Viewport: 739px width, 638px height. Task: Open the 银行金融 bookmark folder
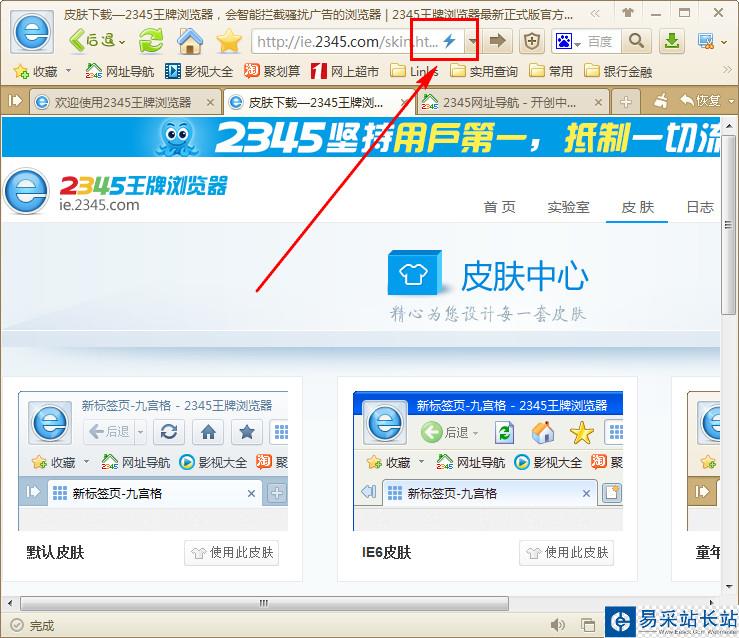[618, 71]
